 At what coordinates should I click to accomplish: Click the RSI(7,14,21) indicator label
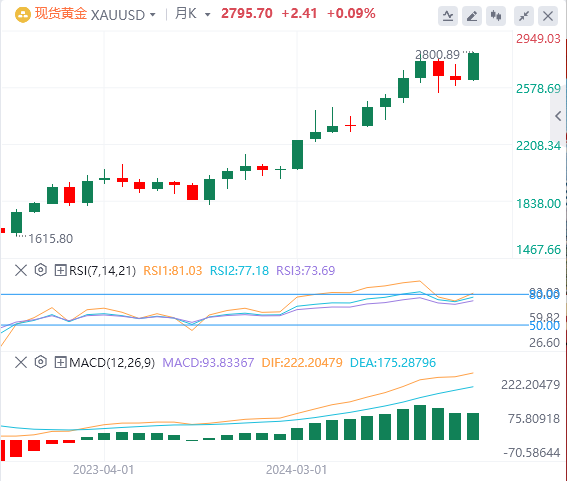102,271
